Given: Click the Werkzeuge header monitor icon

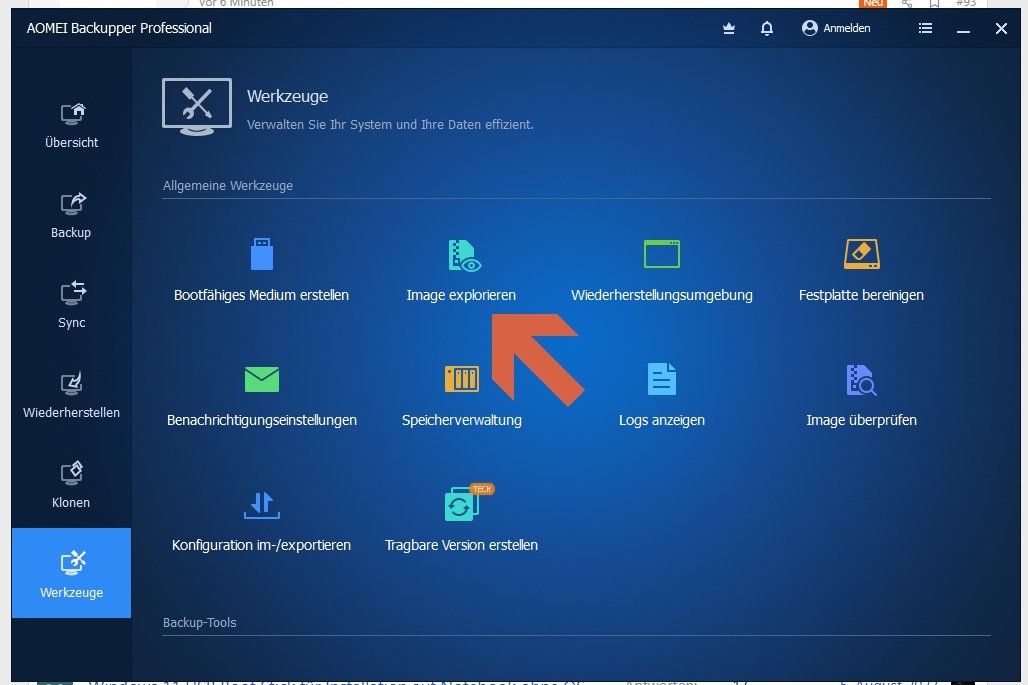Looking at the screenshot, I should [197, 107].
